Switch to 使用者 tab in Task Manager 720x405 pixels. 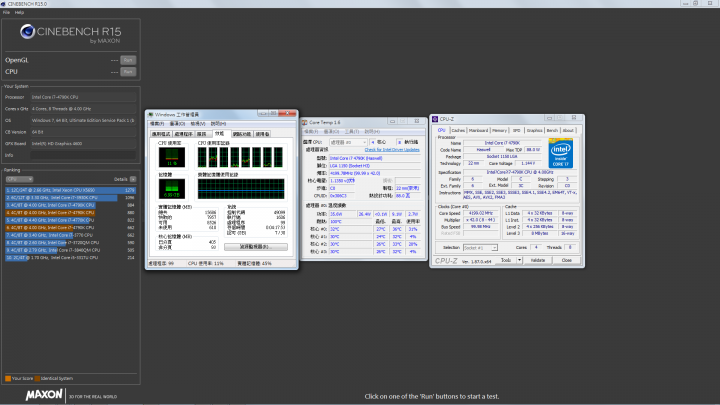tap(262, 134)
